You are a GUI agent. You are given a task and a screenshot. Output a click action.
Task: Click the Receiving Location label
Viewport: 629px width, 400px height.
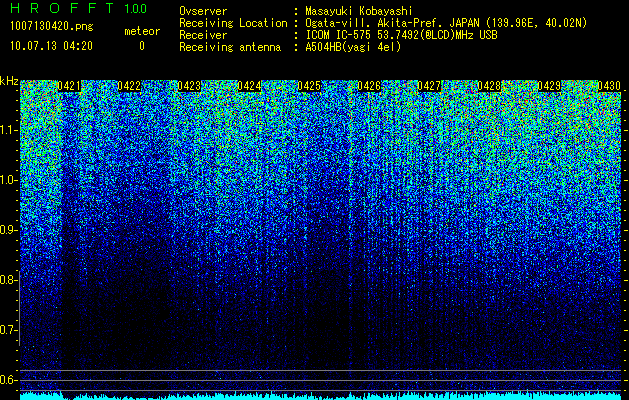click(x=233, y=24)
